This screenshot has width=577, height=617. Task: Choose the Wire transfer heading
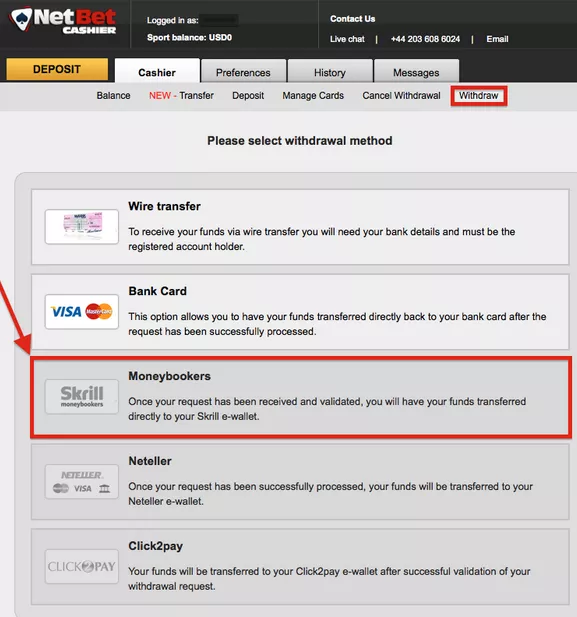165,206
